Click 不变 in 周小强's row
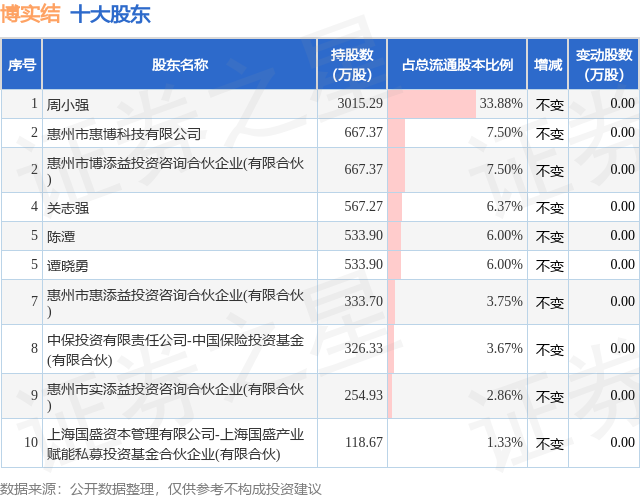Screen dimensions: 640x498 549,105
